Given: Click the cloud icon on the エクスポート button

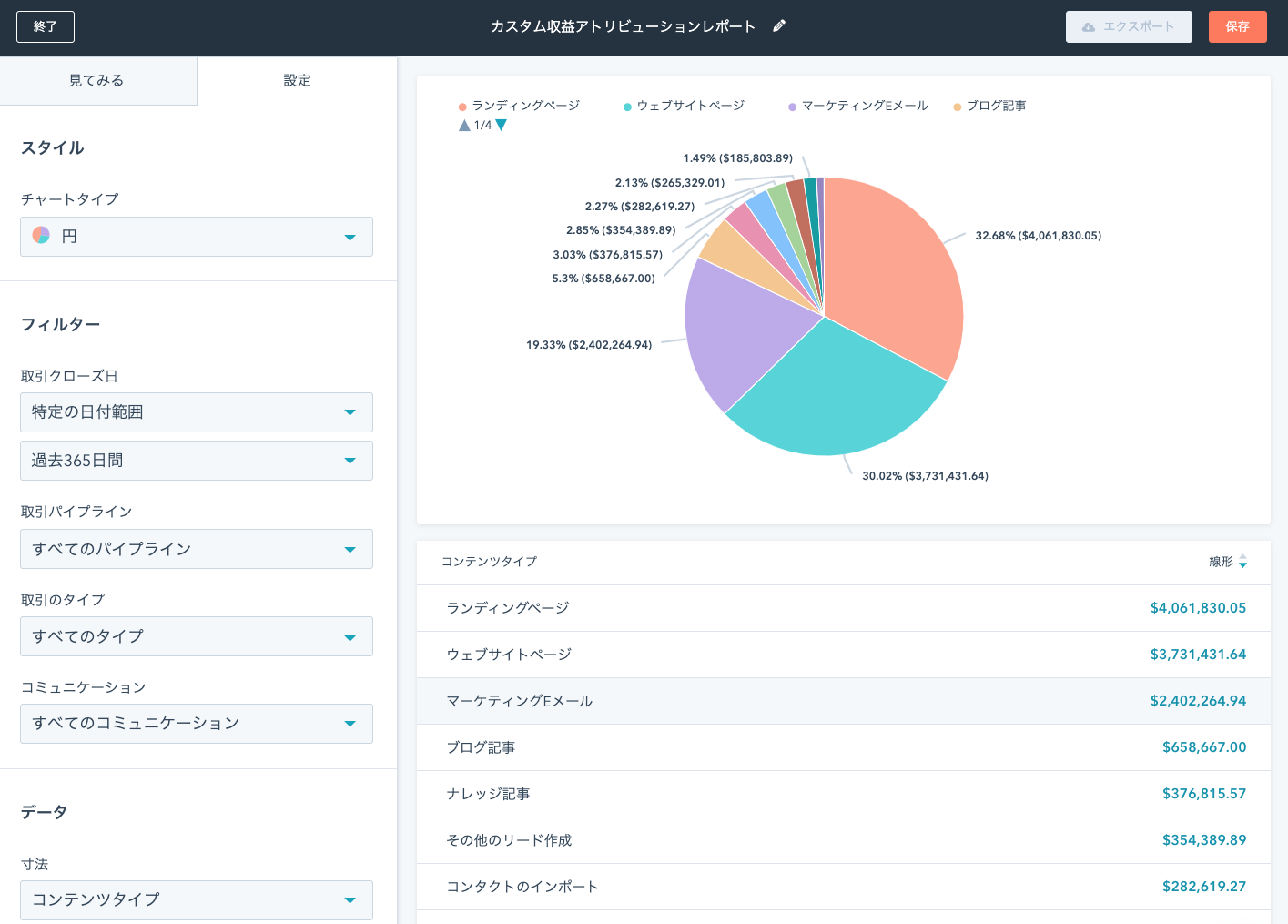Looking at the screenshot, I should pos(1089,26).
